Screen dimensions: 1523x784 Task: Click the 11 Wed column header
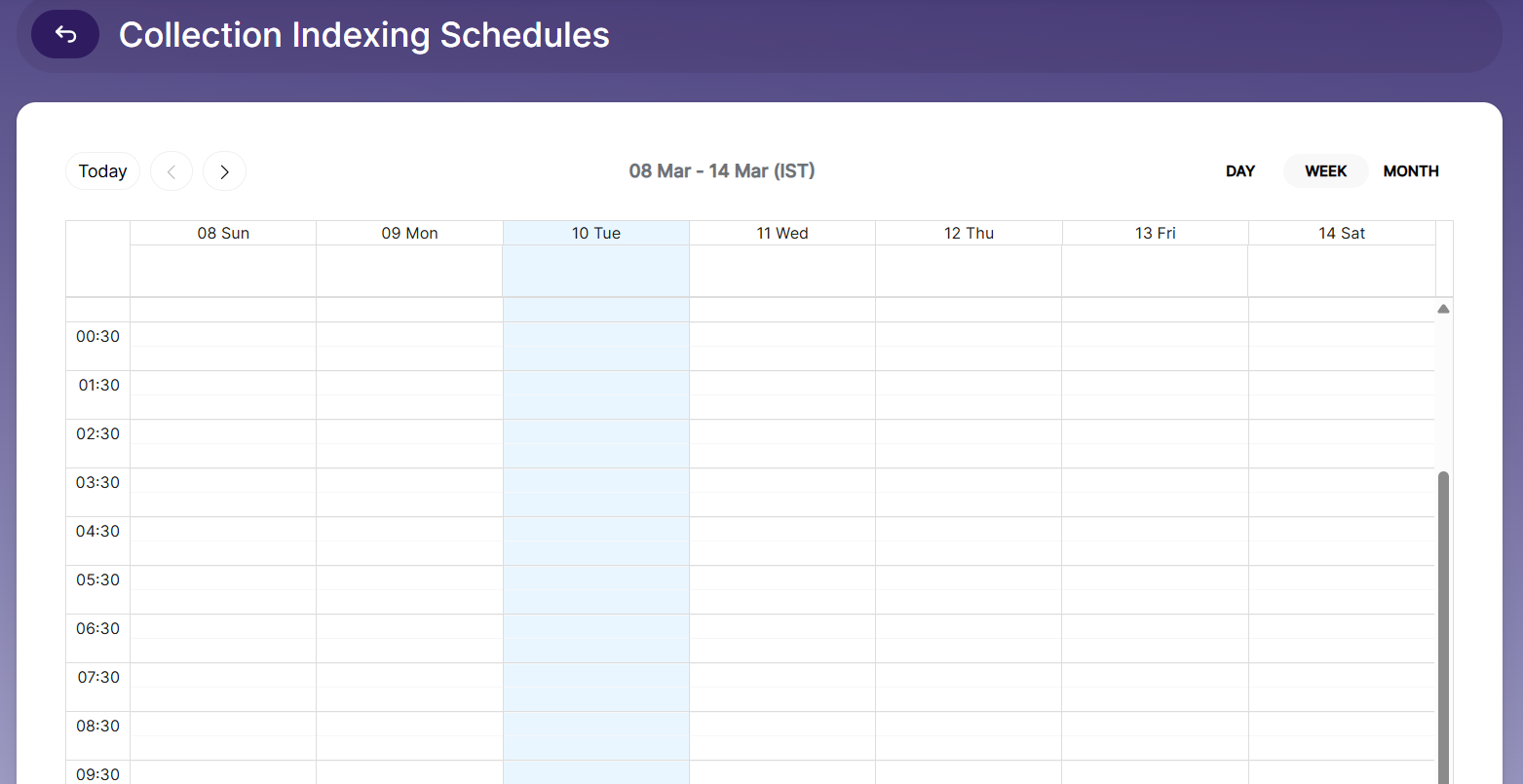click(x=782, y=233)
